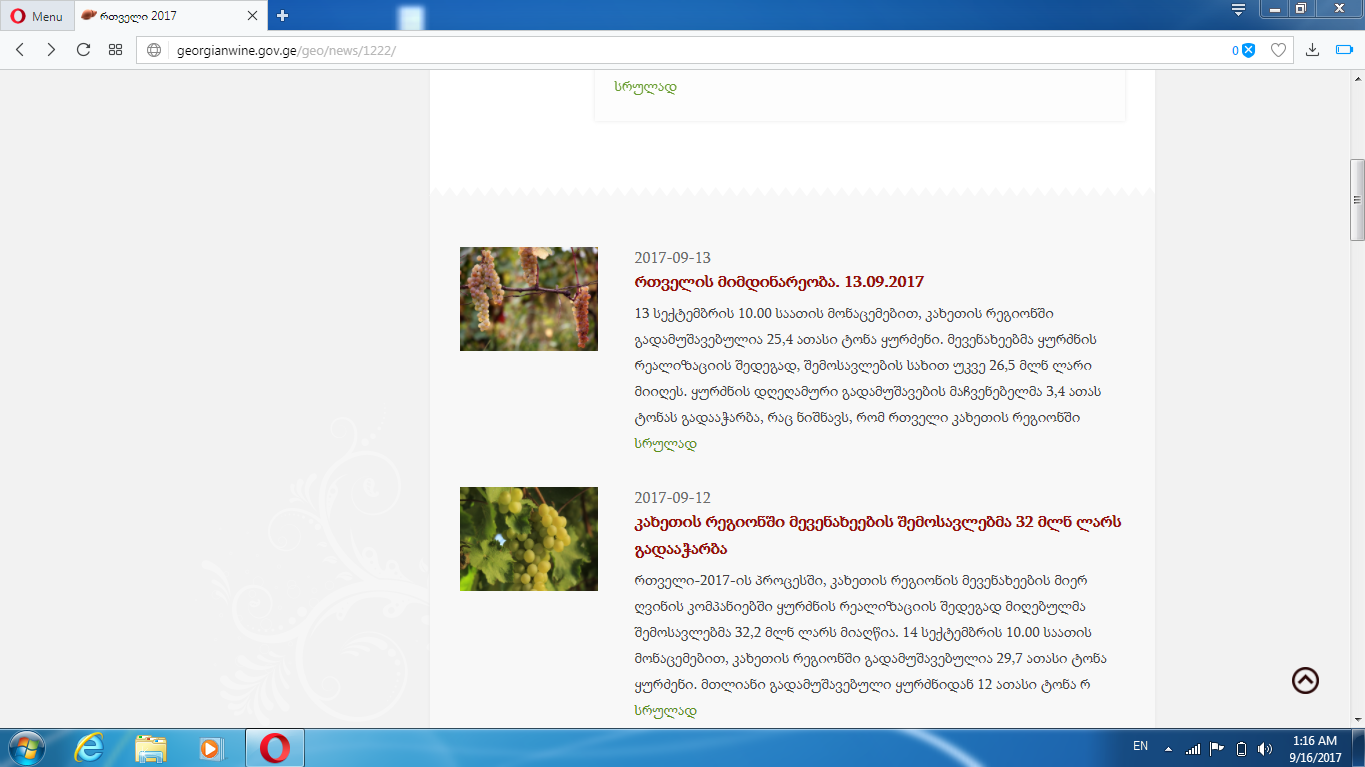1365x767 pixels.
Task: Click the Opera taskbar button
Action: tap(275, 748)
